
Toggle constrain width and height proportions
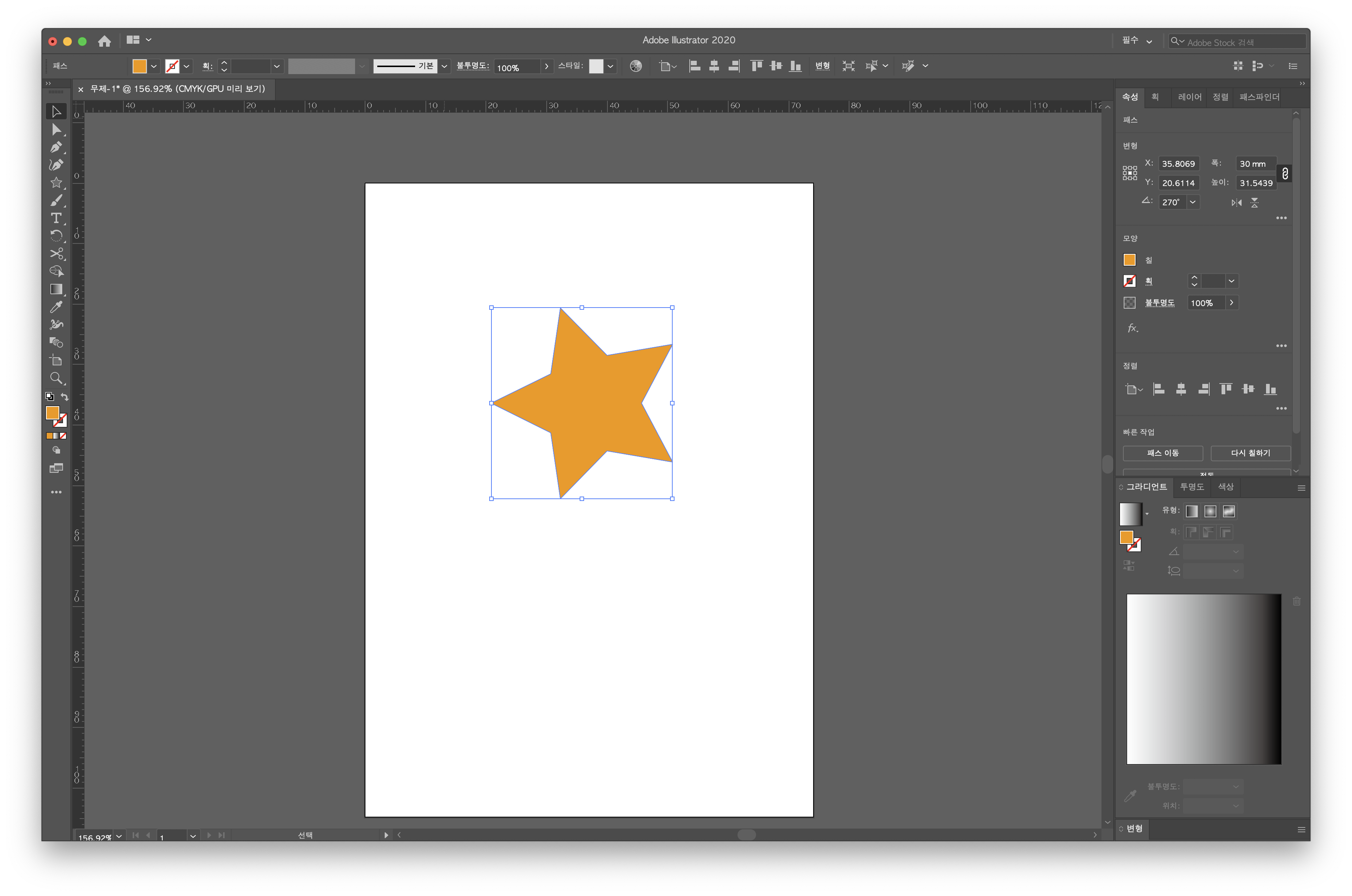pyautogui.click(x=1285, y=173)
